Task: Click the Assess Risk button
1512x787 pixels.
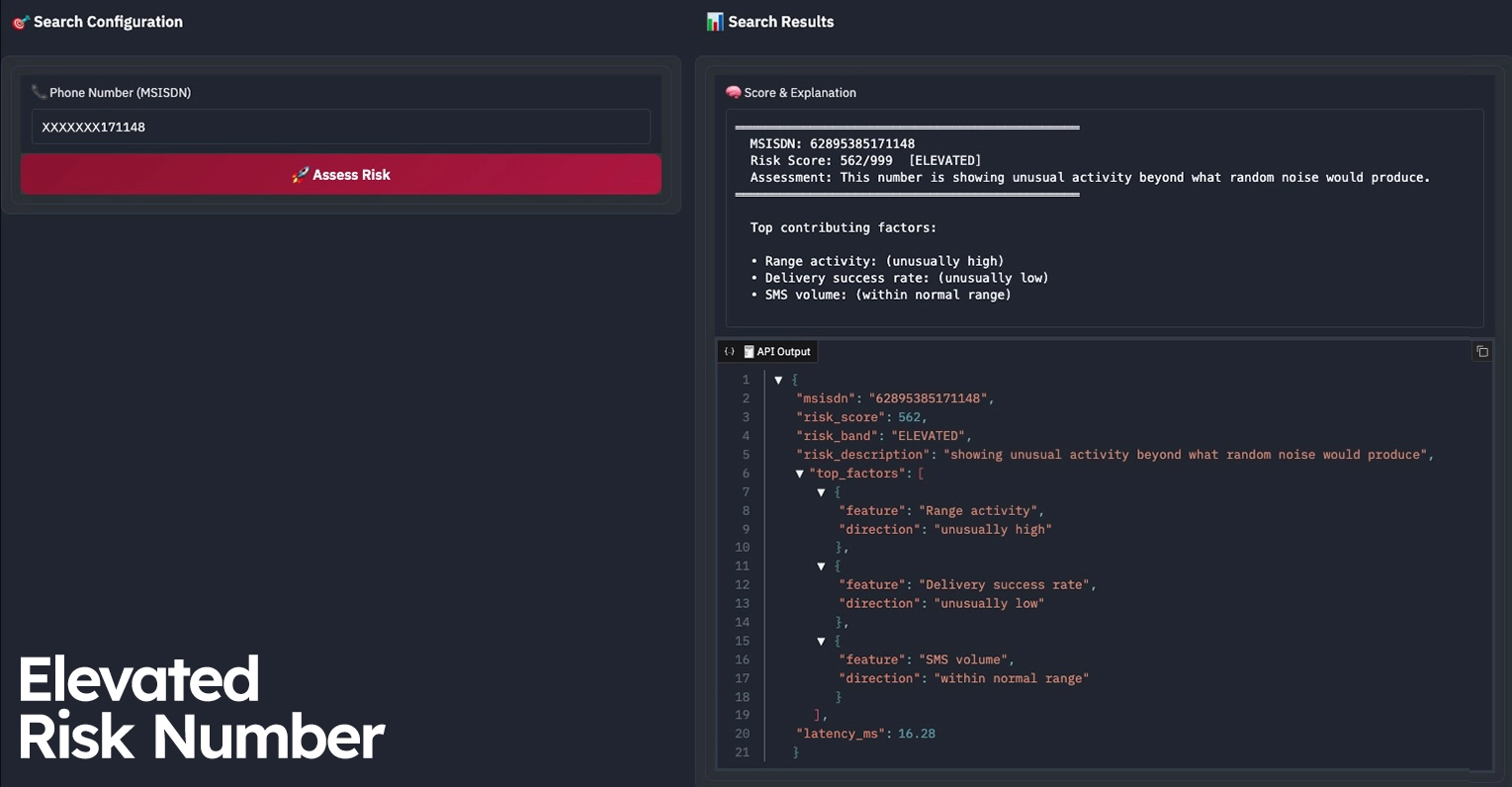Action: [x=341, y=175]
